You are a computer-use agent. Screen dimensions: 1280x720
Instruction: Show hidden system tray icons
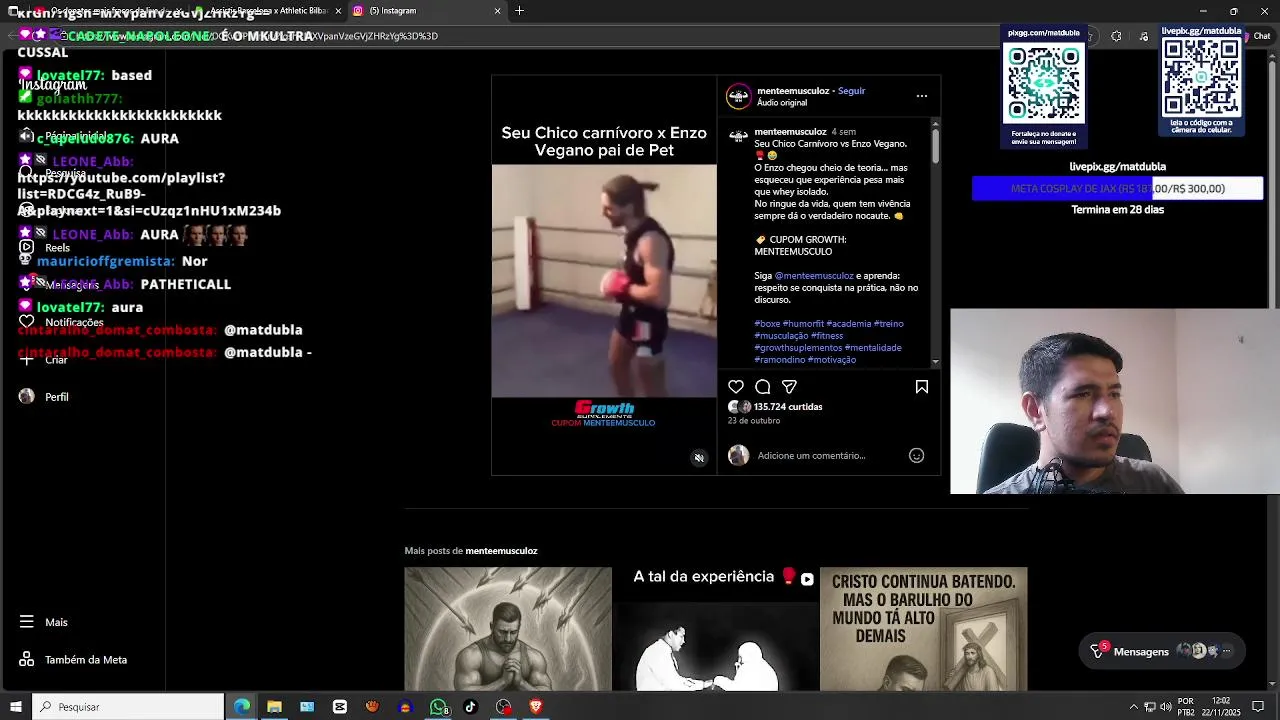[x=1133, y=707]
